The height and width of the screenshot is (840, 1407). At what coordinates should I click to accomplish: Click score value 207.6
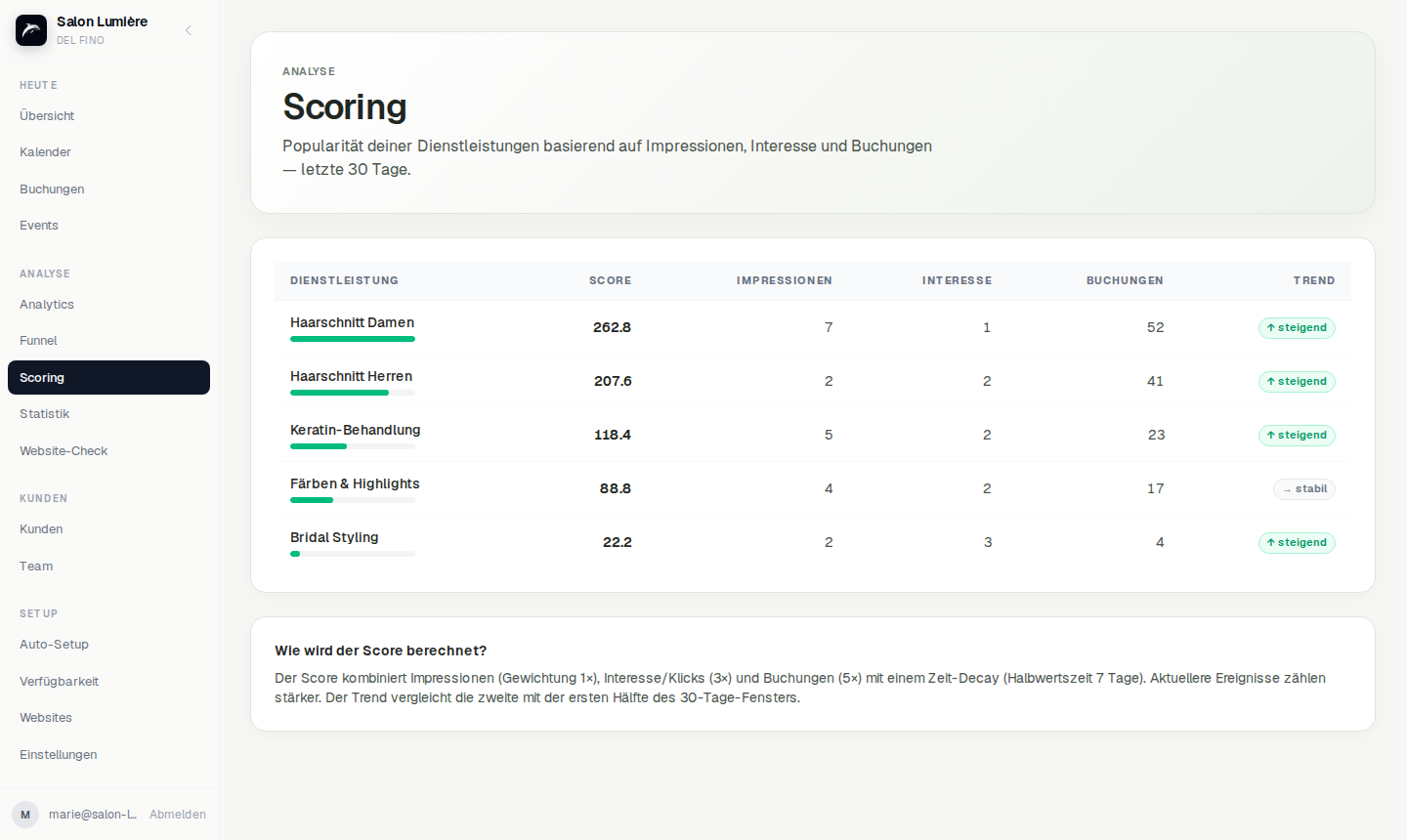(x=613, y=381)
